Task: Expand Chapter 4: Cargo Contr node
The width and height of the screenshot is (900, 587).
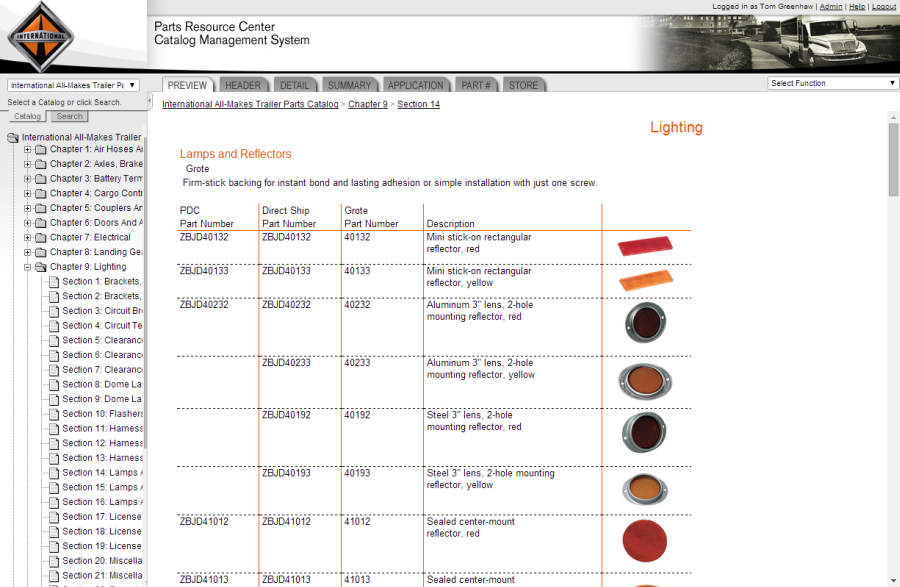Action: pos(27,194)
